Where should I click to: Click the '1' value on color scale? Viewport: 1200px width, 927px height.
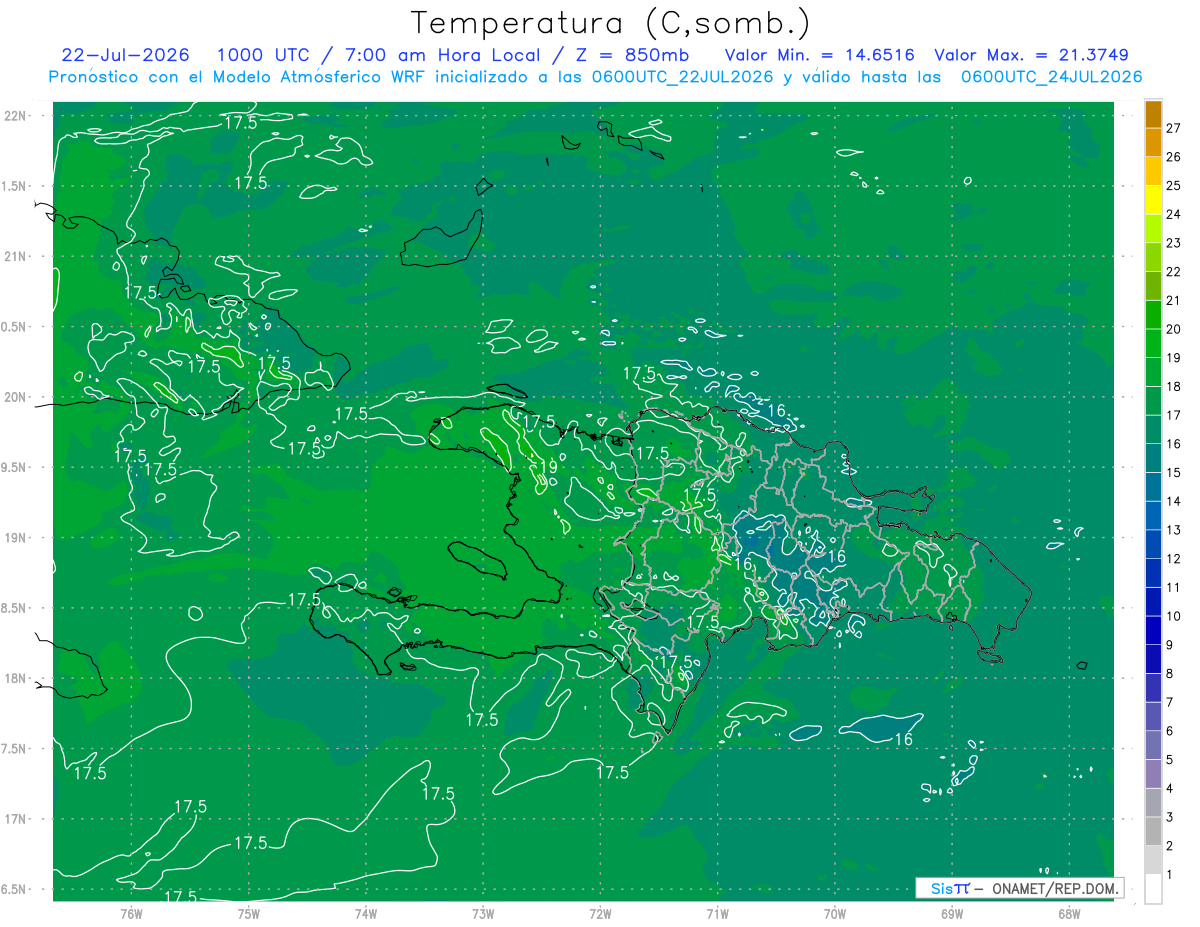tap(1170, 875)
